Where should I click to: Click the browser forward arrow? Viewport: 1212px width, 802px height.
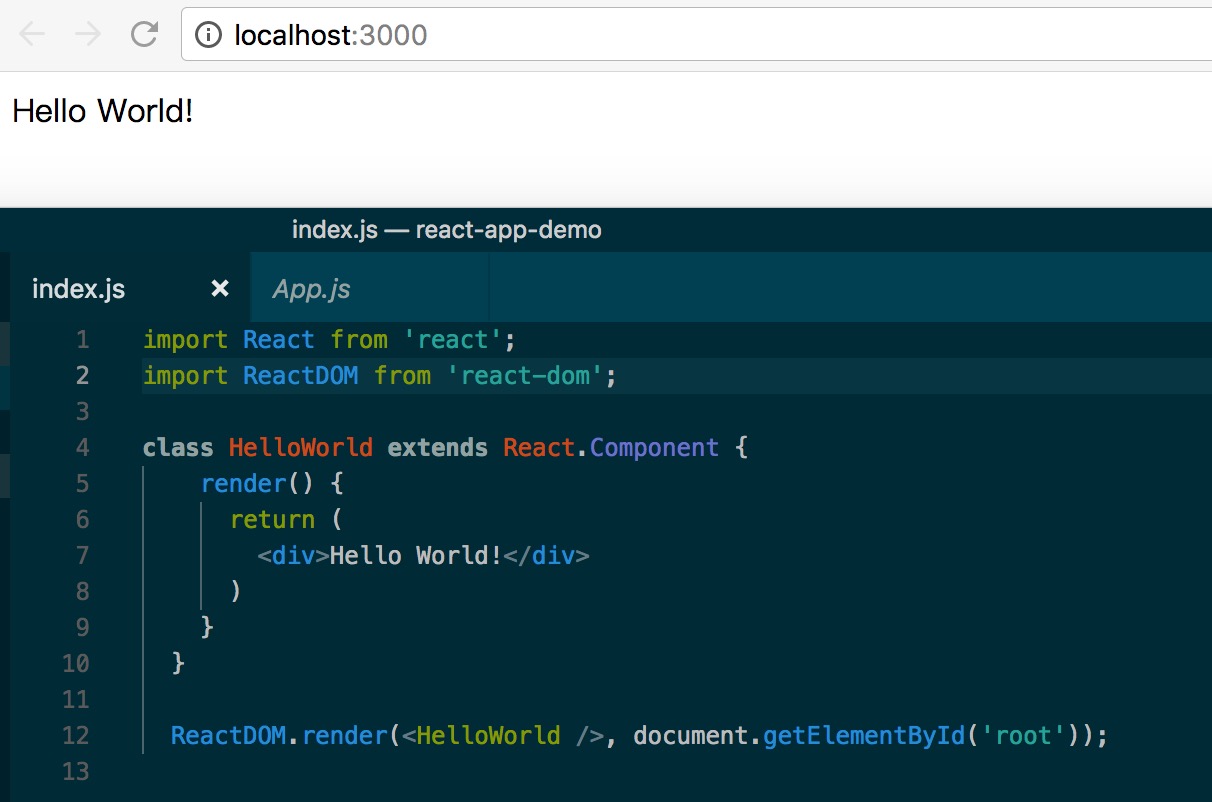point(88,35)
